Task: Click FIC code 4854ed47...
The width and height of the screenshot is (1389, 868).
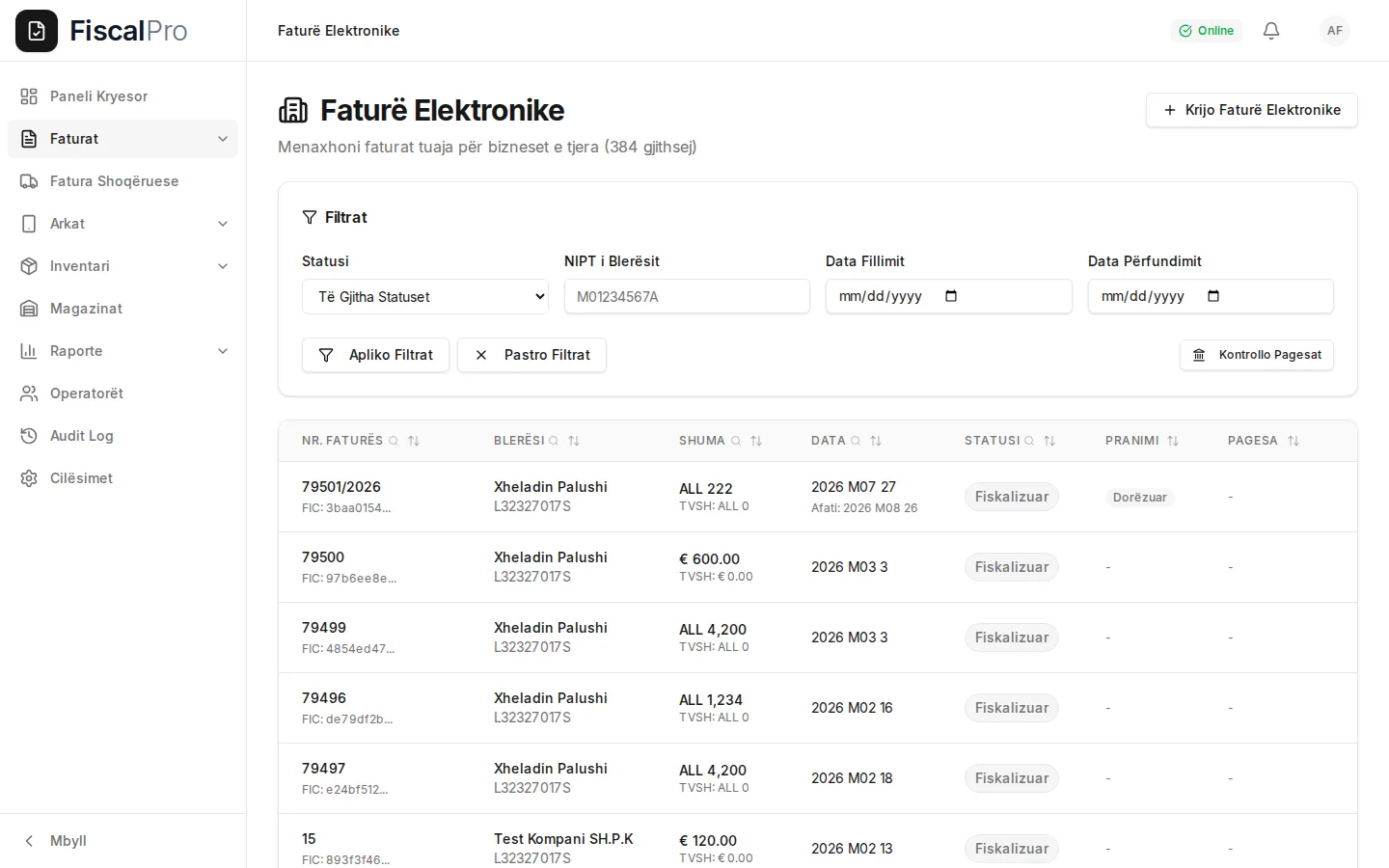Action: coord(348,649)
